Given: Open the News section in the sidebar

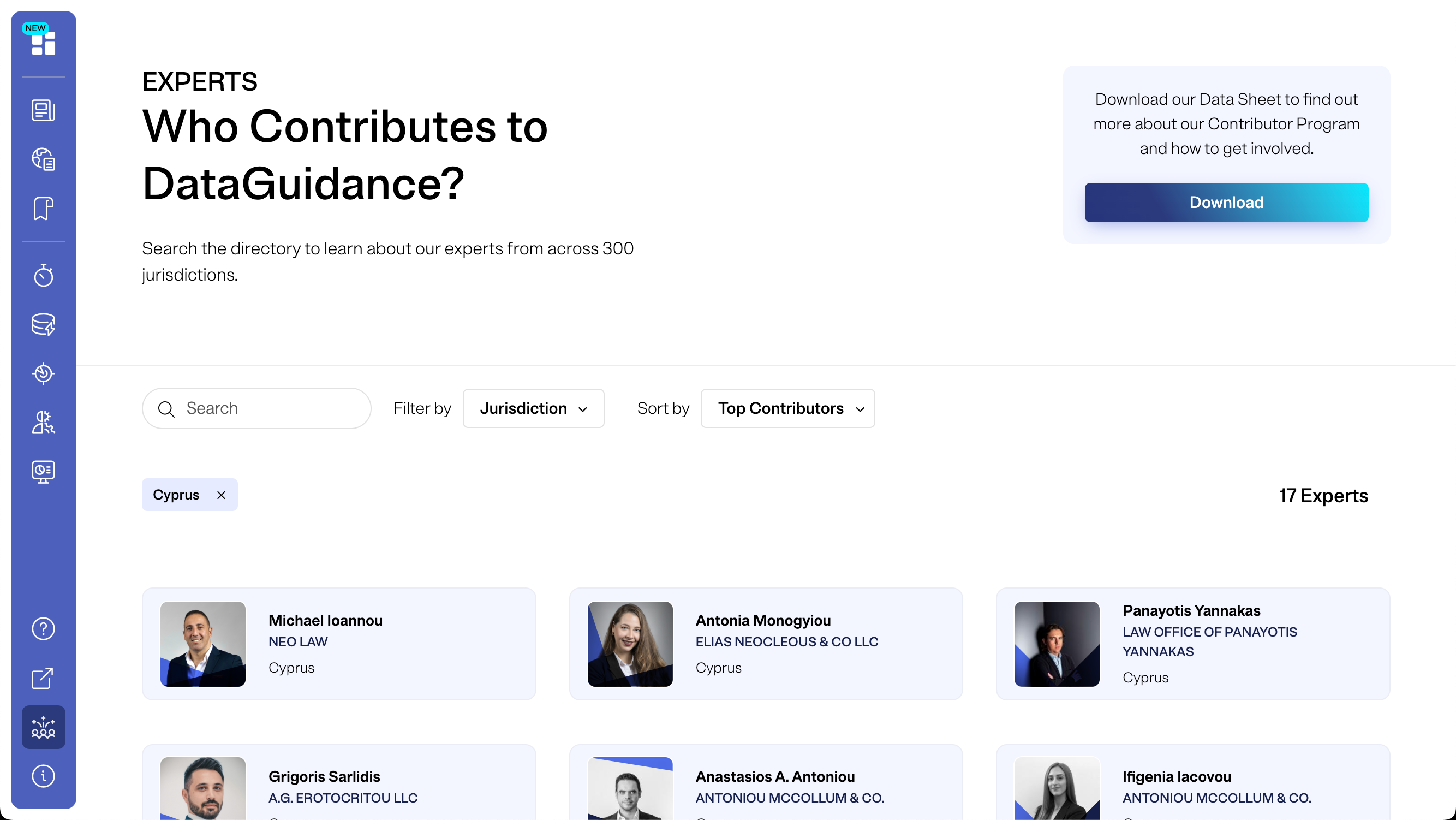Looking at the screenshot, I should click(x=44, y=111).
